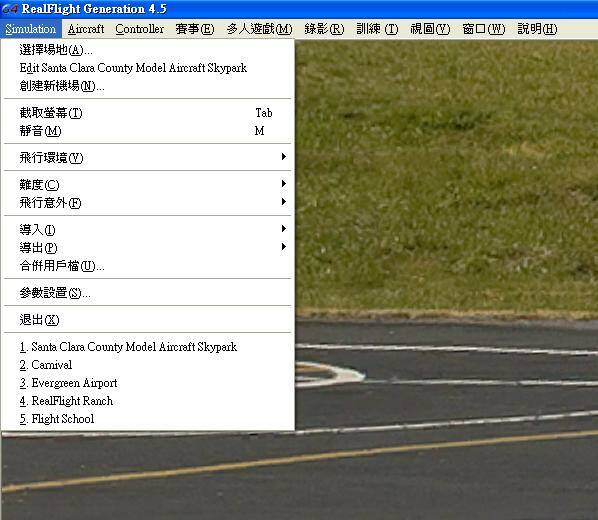Select Edit Santa Clara County Model Aircraft Skypark

[x=148, y=68]
